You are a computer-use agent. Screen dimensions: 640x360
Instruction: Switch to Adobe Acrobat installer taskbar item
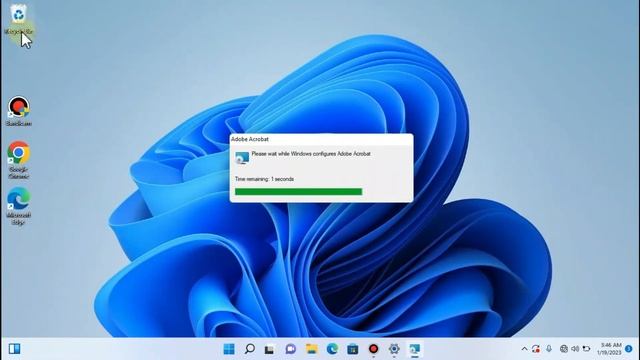(x=415, y=349)
